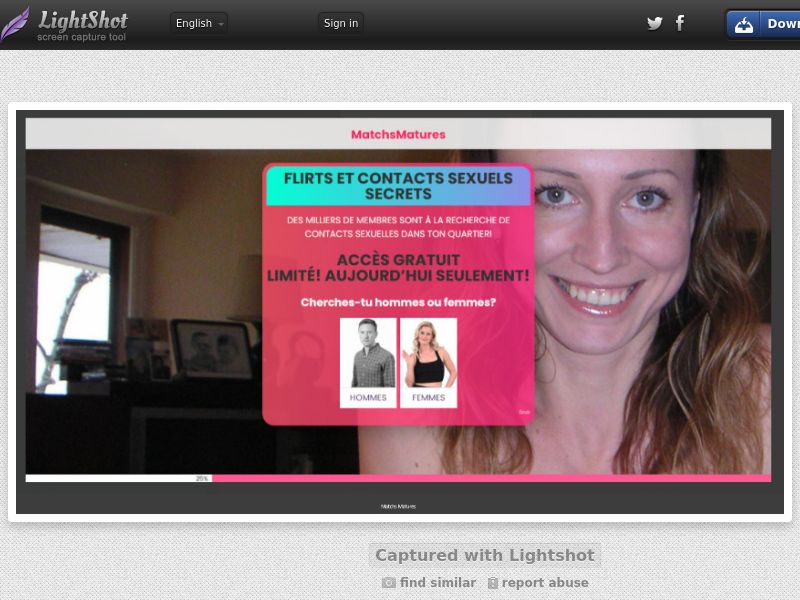Click the Captured with Lightshot heading
Screen dimensions: 800x600
(x=485, y=556)
